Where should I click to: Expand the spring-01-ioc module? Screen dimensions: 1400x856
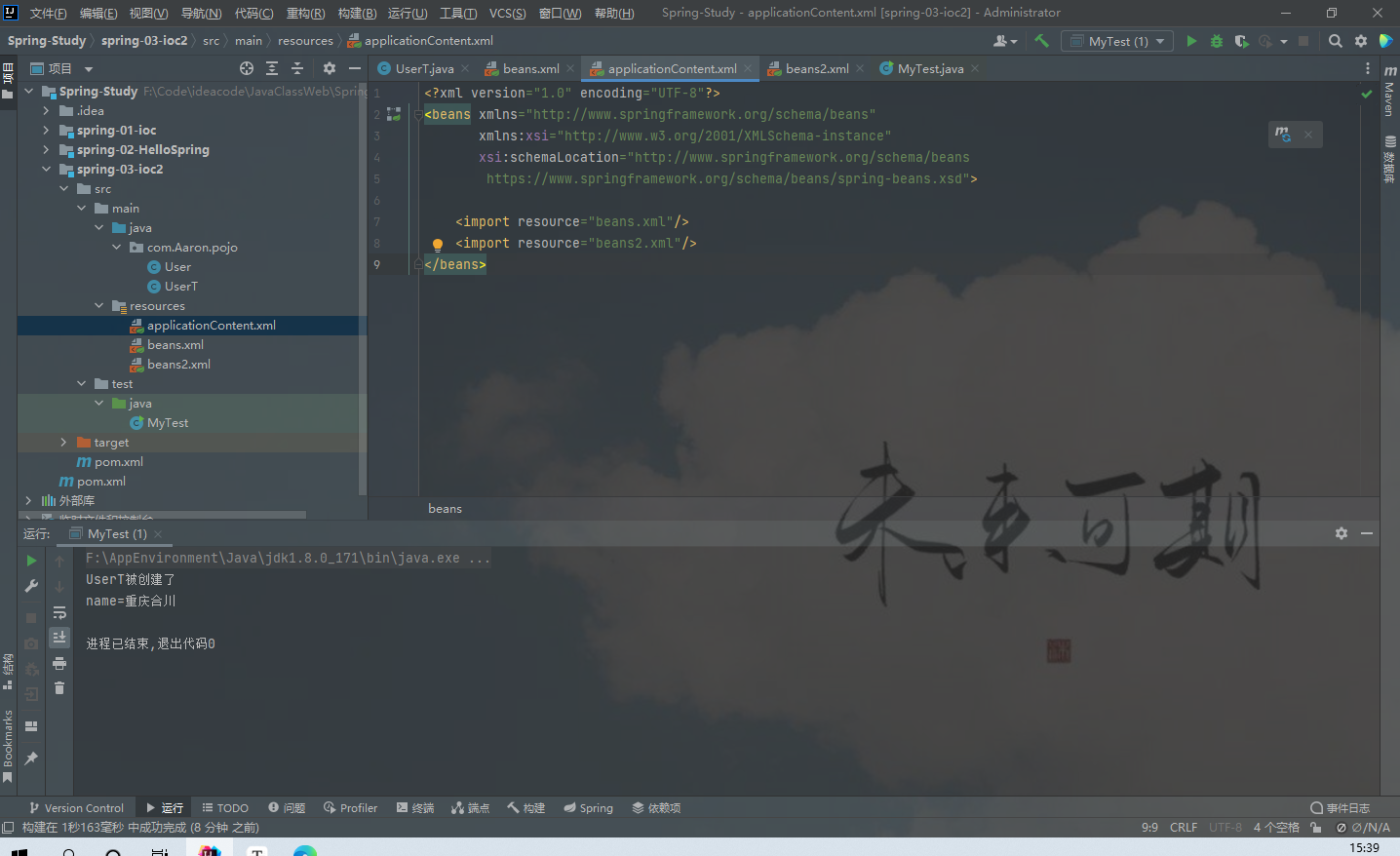pos(46,131)
